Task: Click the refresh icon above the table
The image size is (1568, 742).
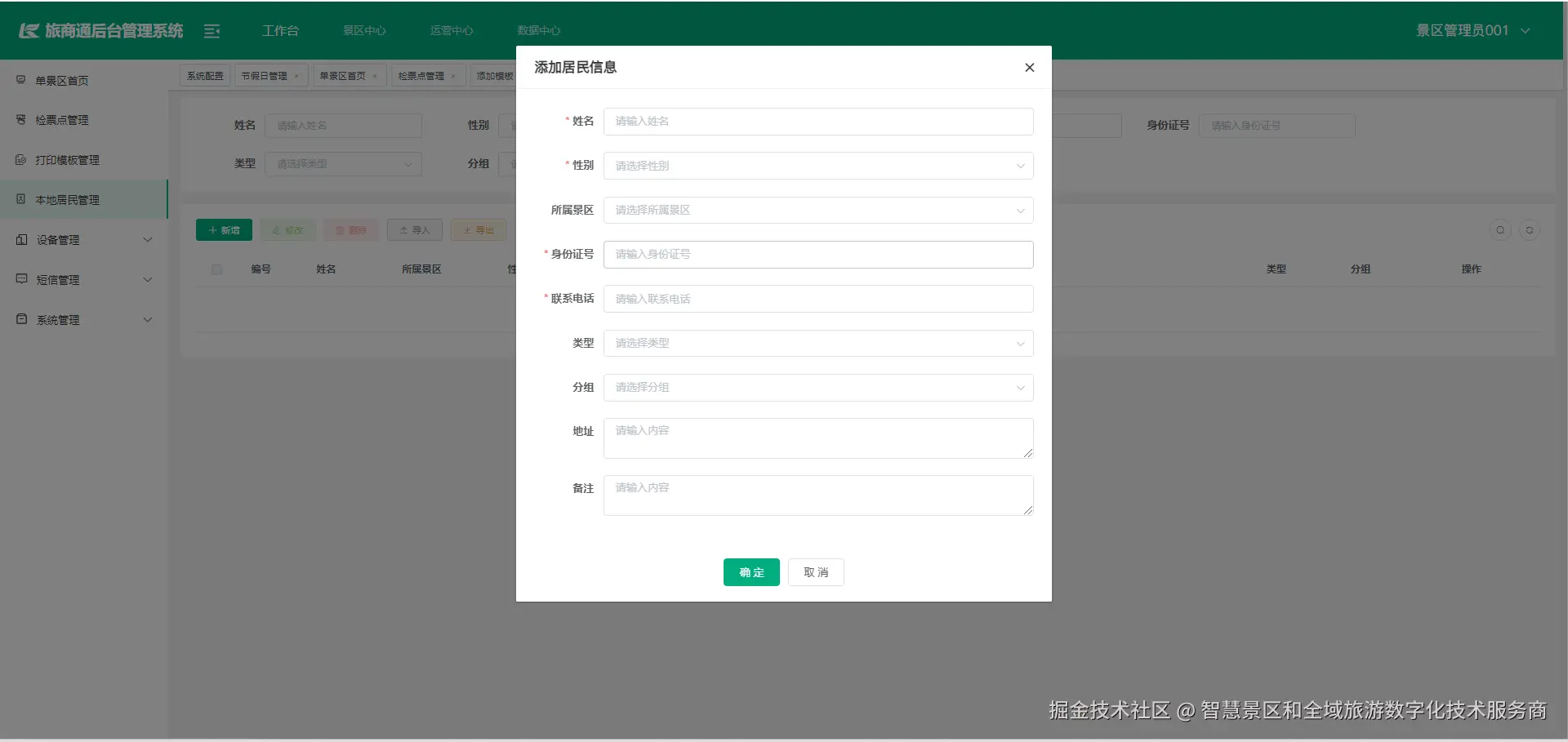Action: tap(1531, 230)
